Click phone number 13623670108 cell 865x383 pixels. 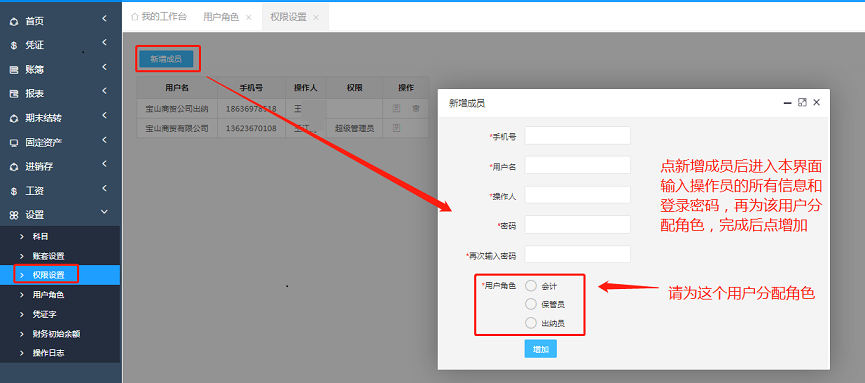point(251,128)
